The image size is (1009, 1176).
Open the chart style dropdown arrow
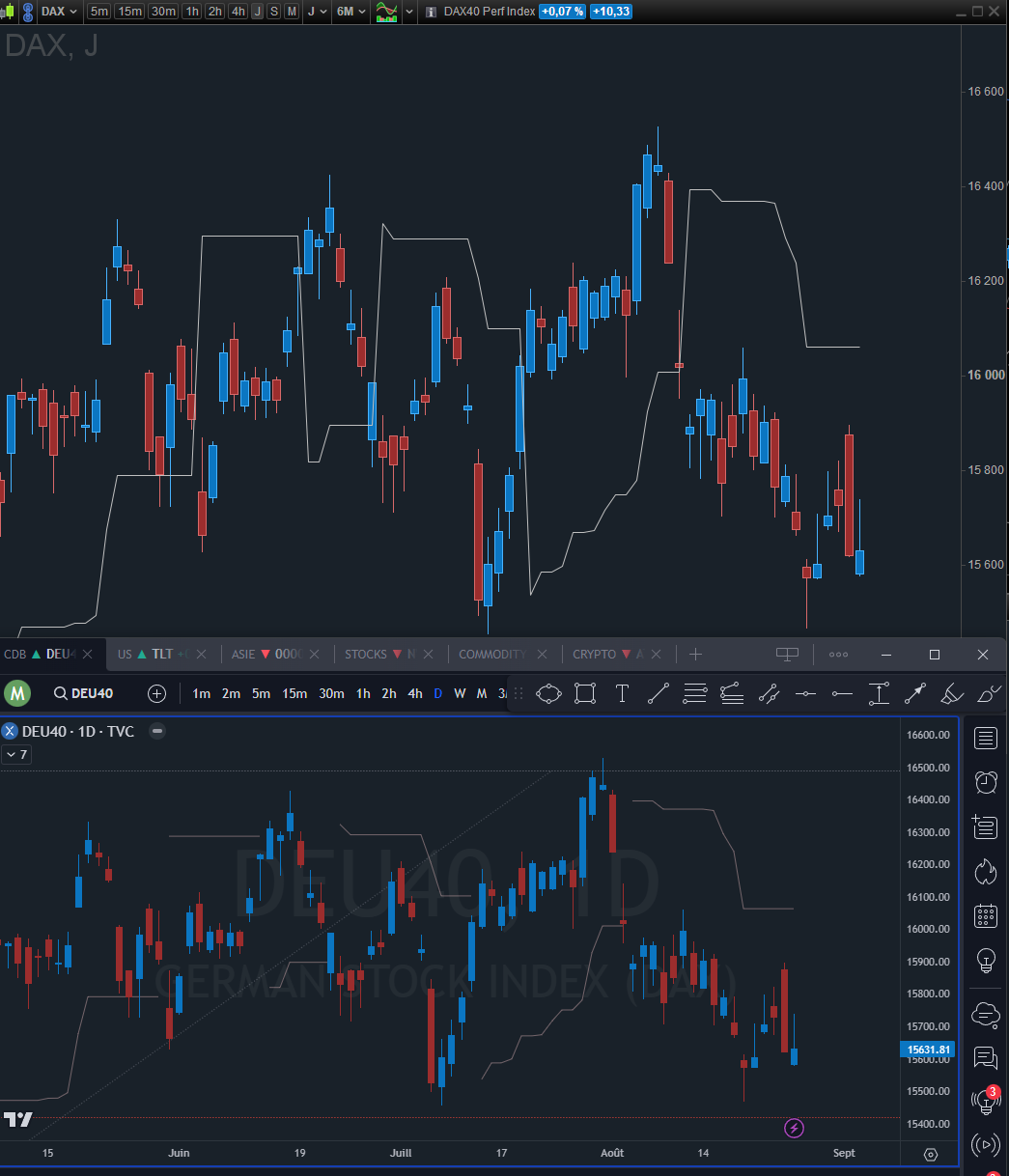[409, 11]
